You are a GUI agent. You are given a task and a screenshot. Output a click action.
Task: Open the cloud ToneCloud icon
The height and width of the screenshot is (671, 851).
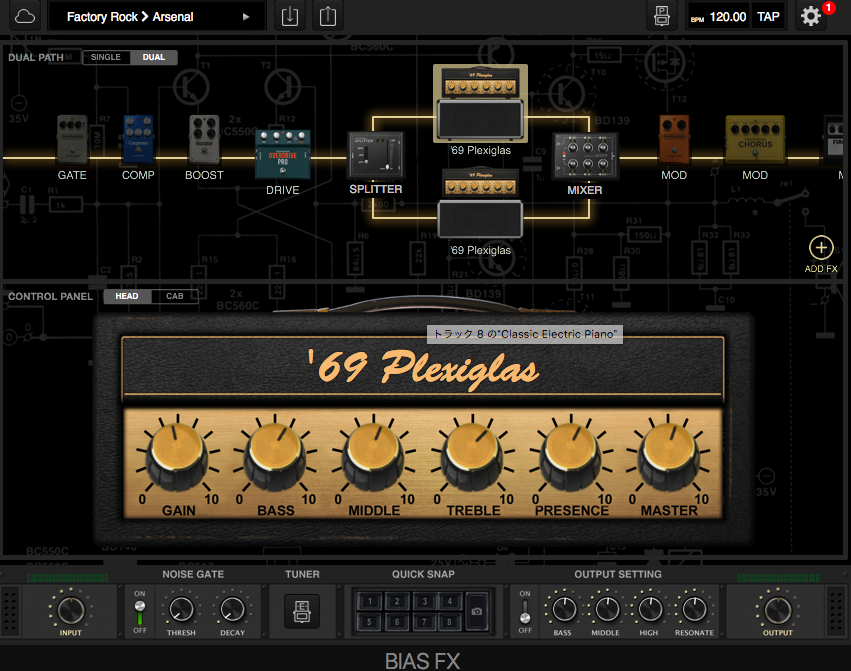24,17
